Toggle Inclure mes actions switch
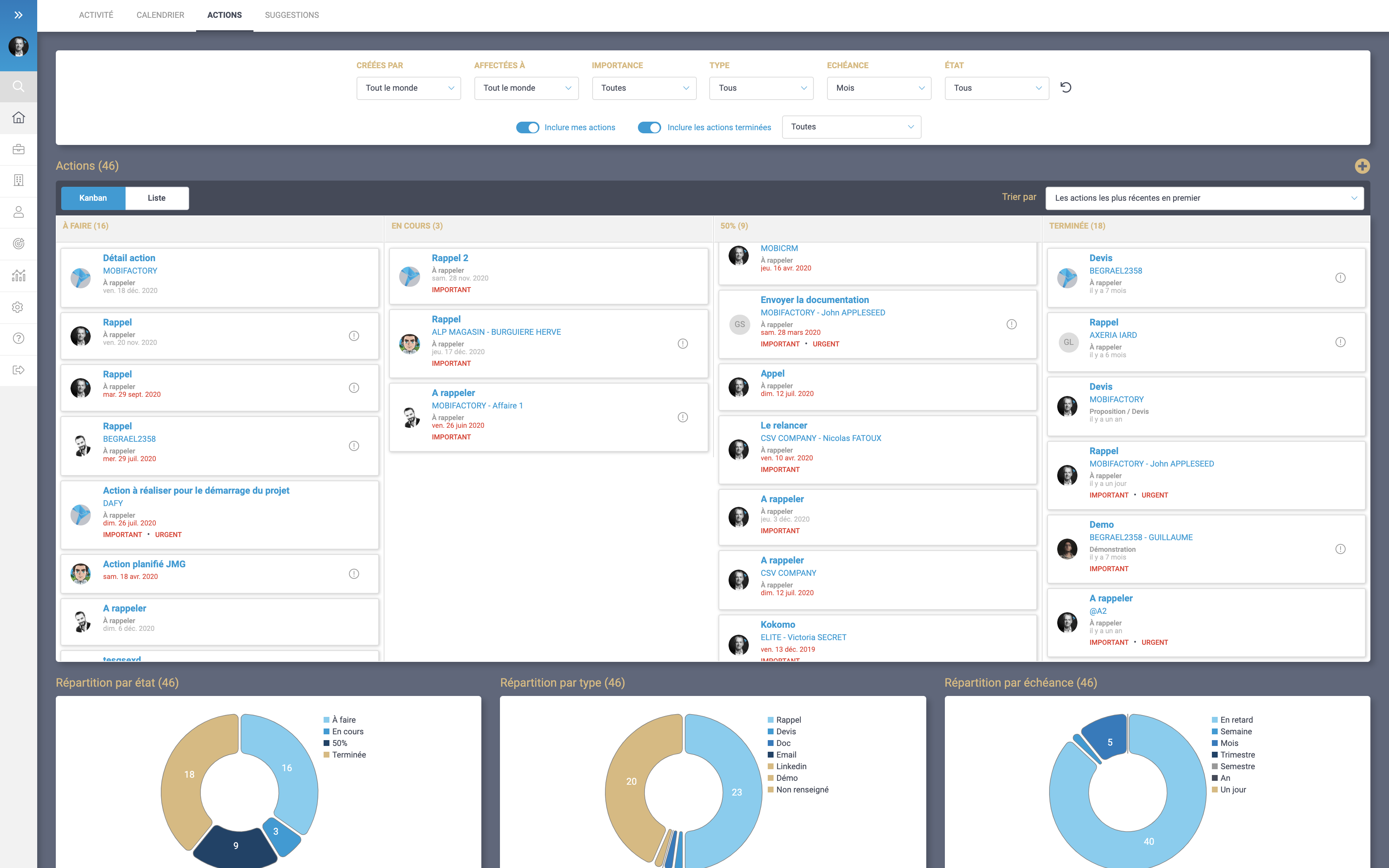The width and height of the screenshot is (1389, 868). point(527,127)
